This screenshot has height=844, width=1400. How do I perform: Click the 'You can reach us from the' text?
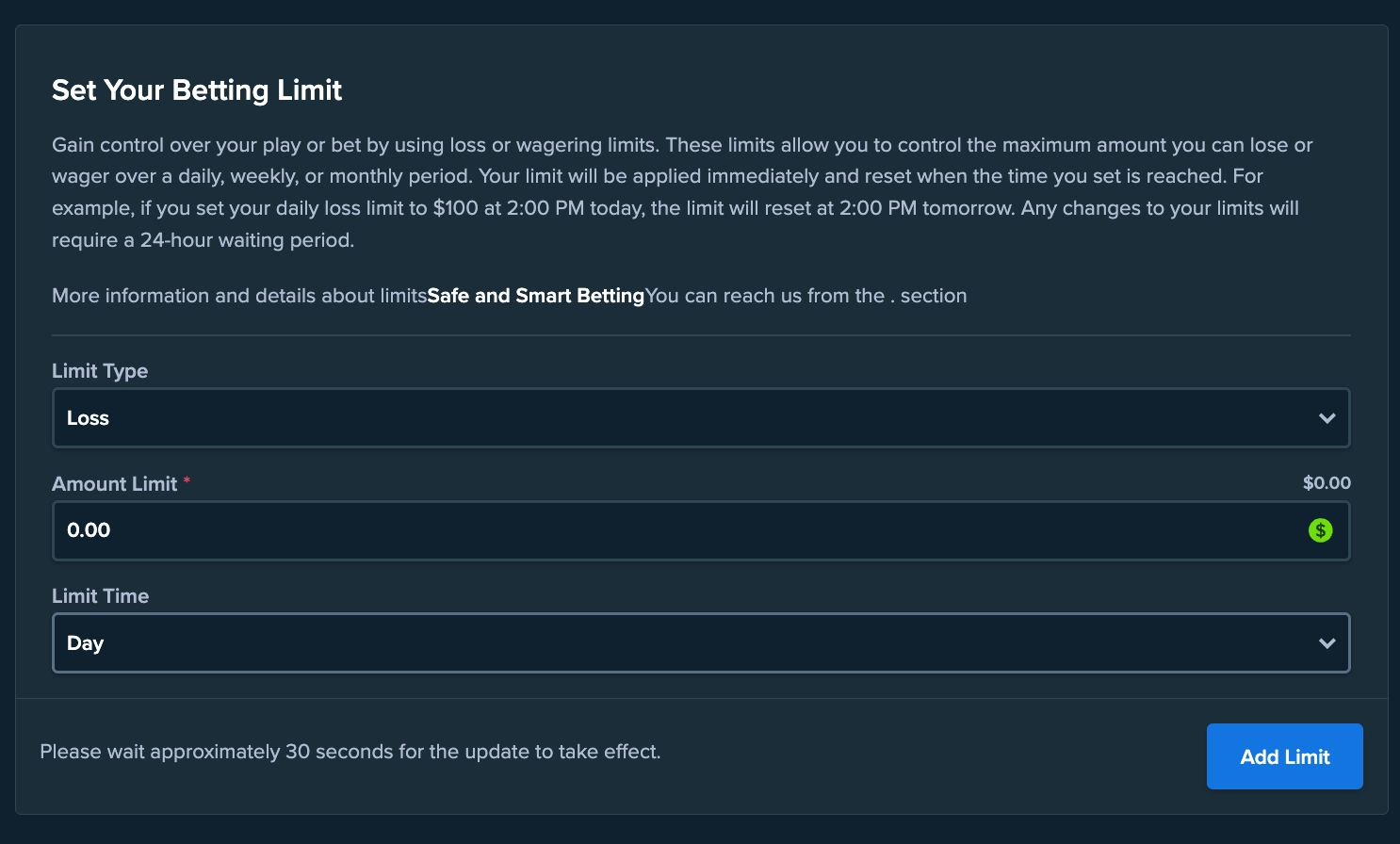coord(765,296)
